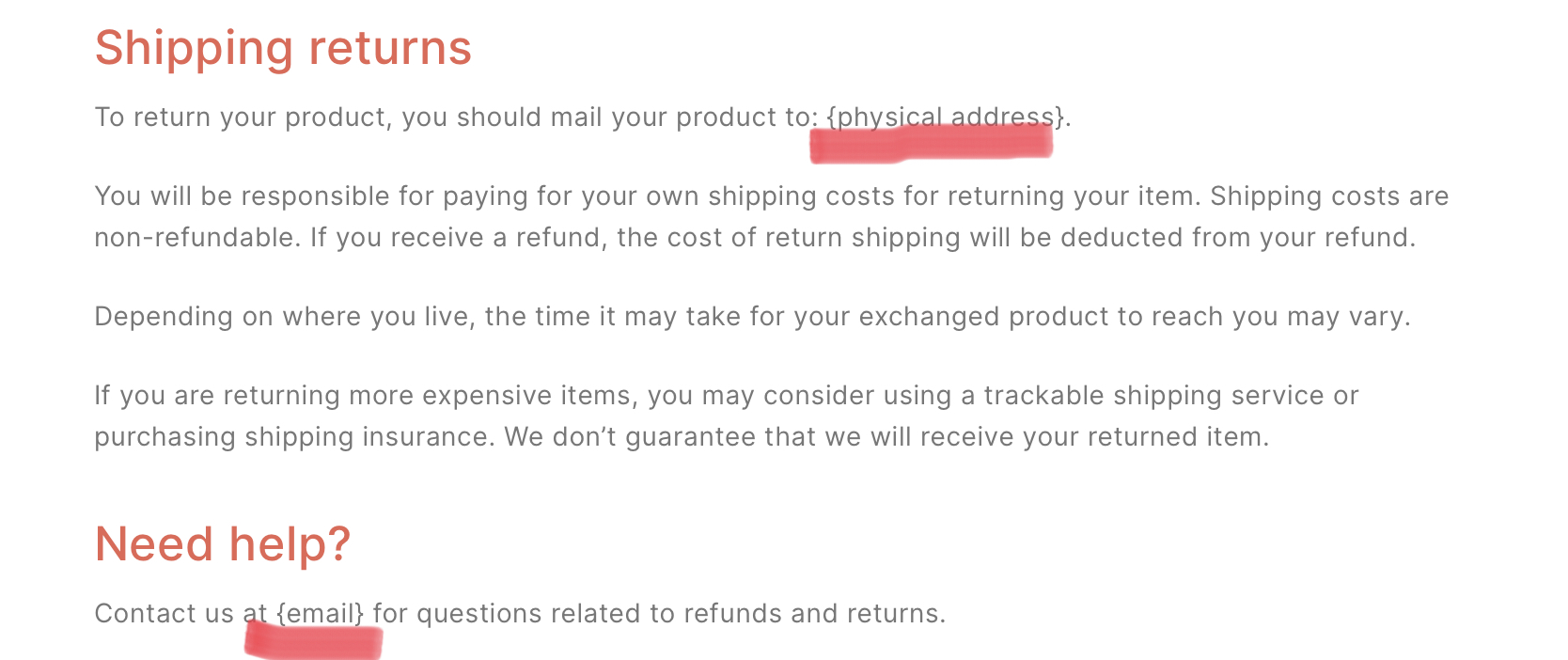Viewport: 1568px width, 660px height.
Task: Click the words 'Shipping costs are' at line end
Action: click(x=1329, y=196)
